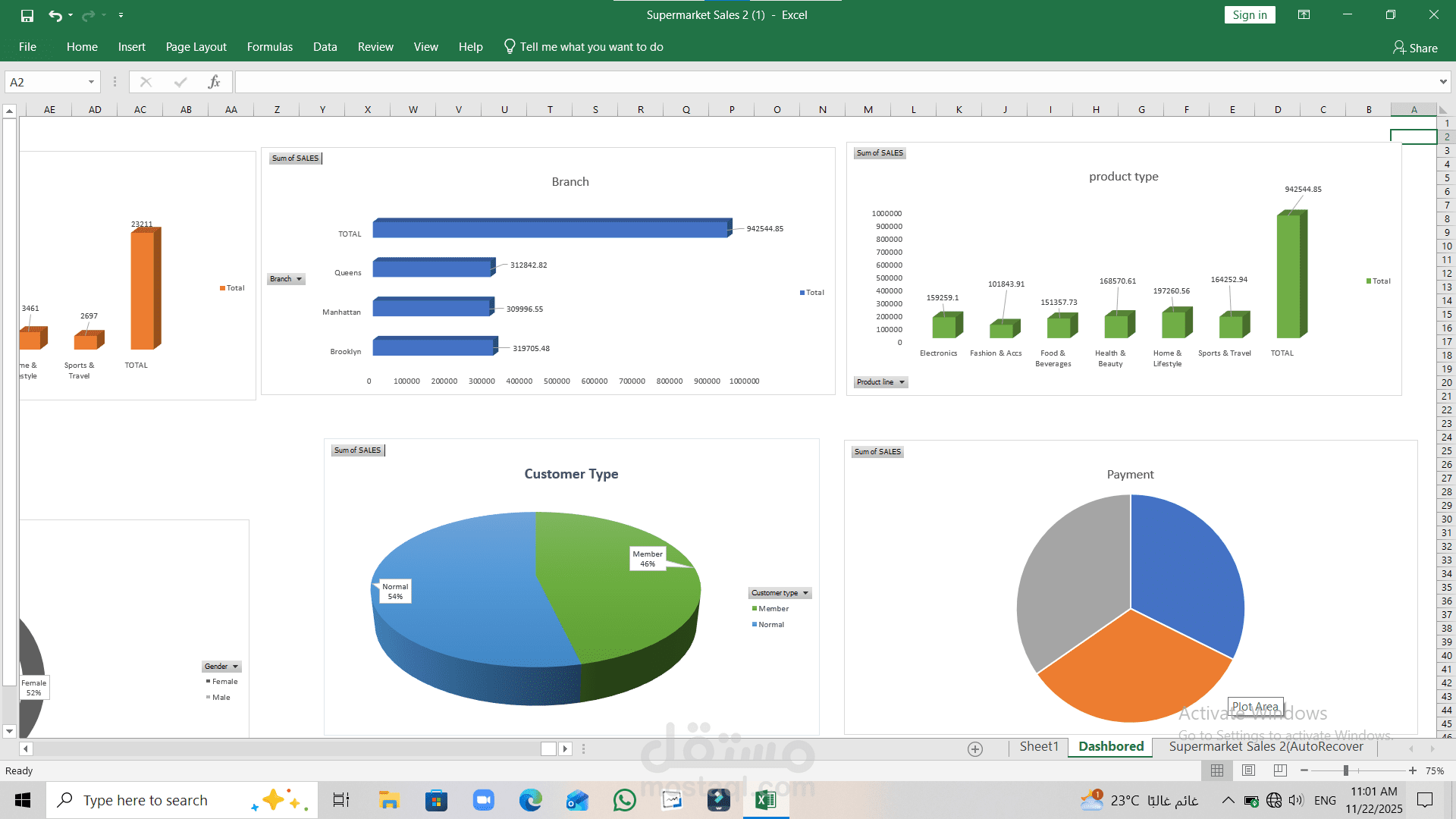This screenshot has width=1456, height=819.
Task: Select the Branch chart title
Action: pos(570,182)
